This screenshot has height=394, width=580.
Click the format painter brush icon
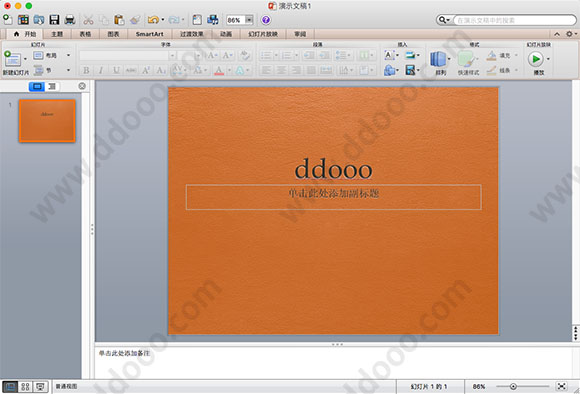pyautogui.click(x=135, y=20)
